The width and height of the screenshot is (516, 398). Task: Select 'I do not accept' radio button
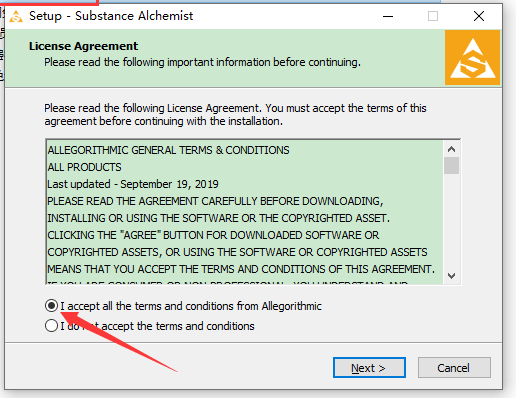51,326
